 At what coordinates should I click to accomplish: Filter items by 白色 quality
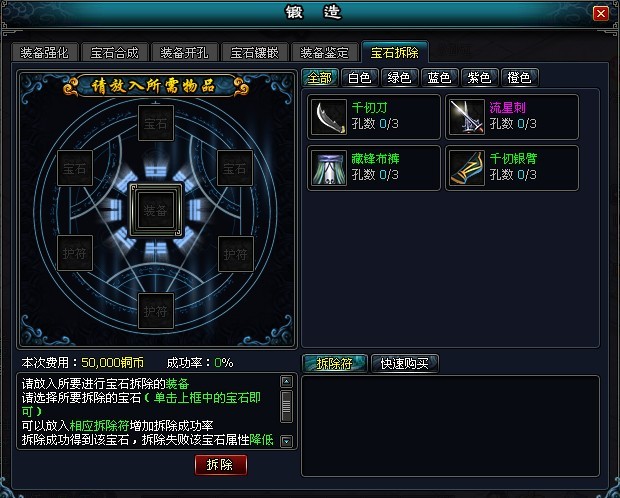pyautogui.click(x=359, y=78)
